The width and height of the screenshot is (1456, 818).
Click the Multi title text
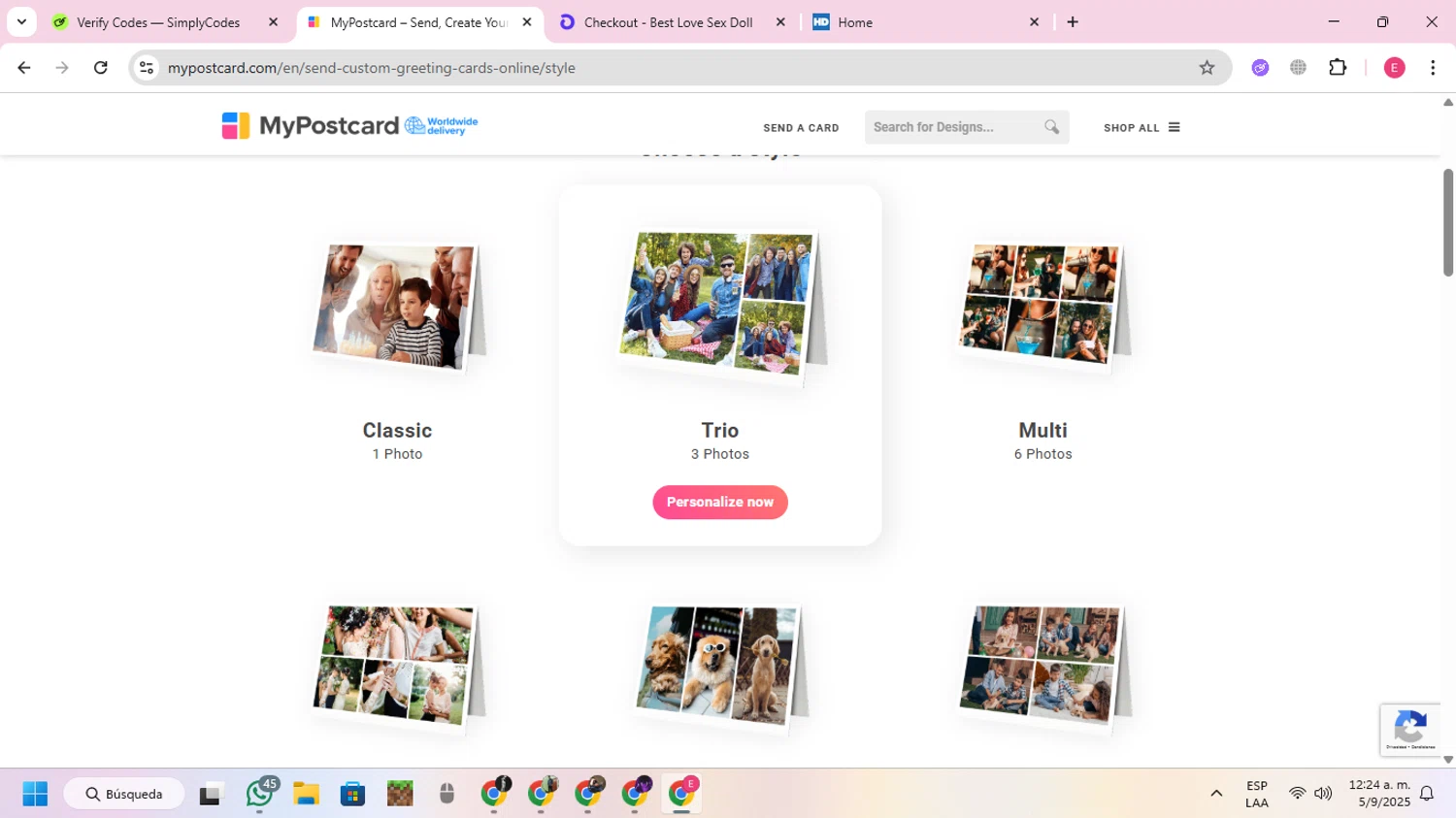(x=1043, y=430)
